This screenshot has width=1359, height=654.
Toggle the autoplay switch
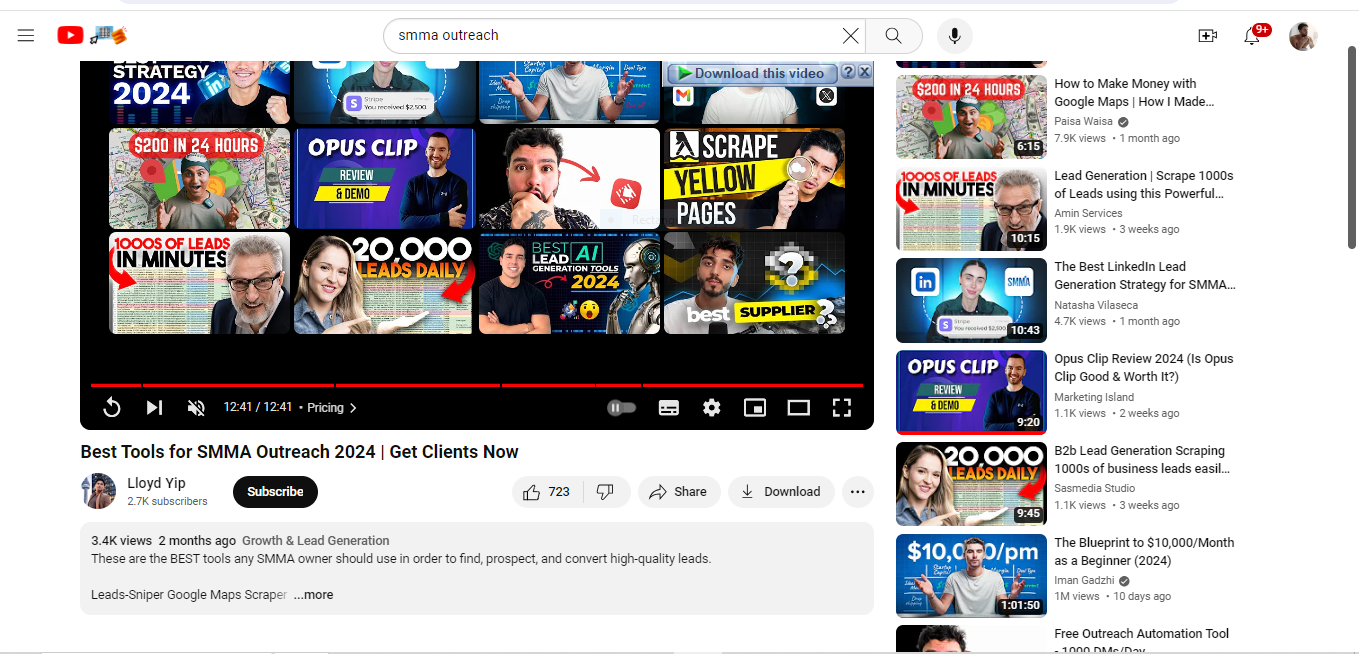point(621,407)
